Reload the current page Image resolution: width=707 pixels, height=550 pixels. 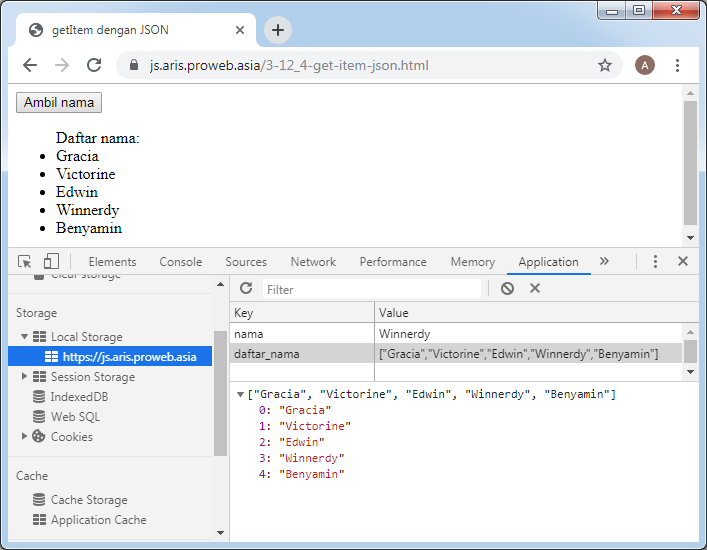pyautogui.click(x=94, y=65)
